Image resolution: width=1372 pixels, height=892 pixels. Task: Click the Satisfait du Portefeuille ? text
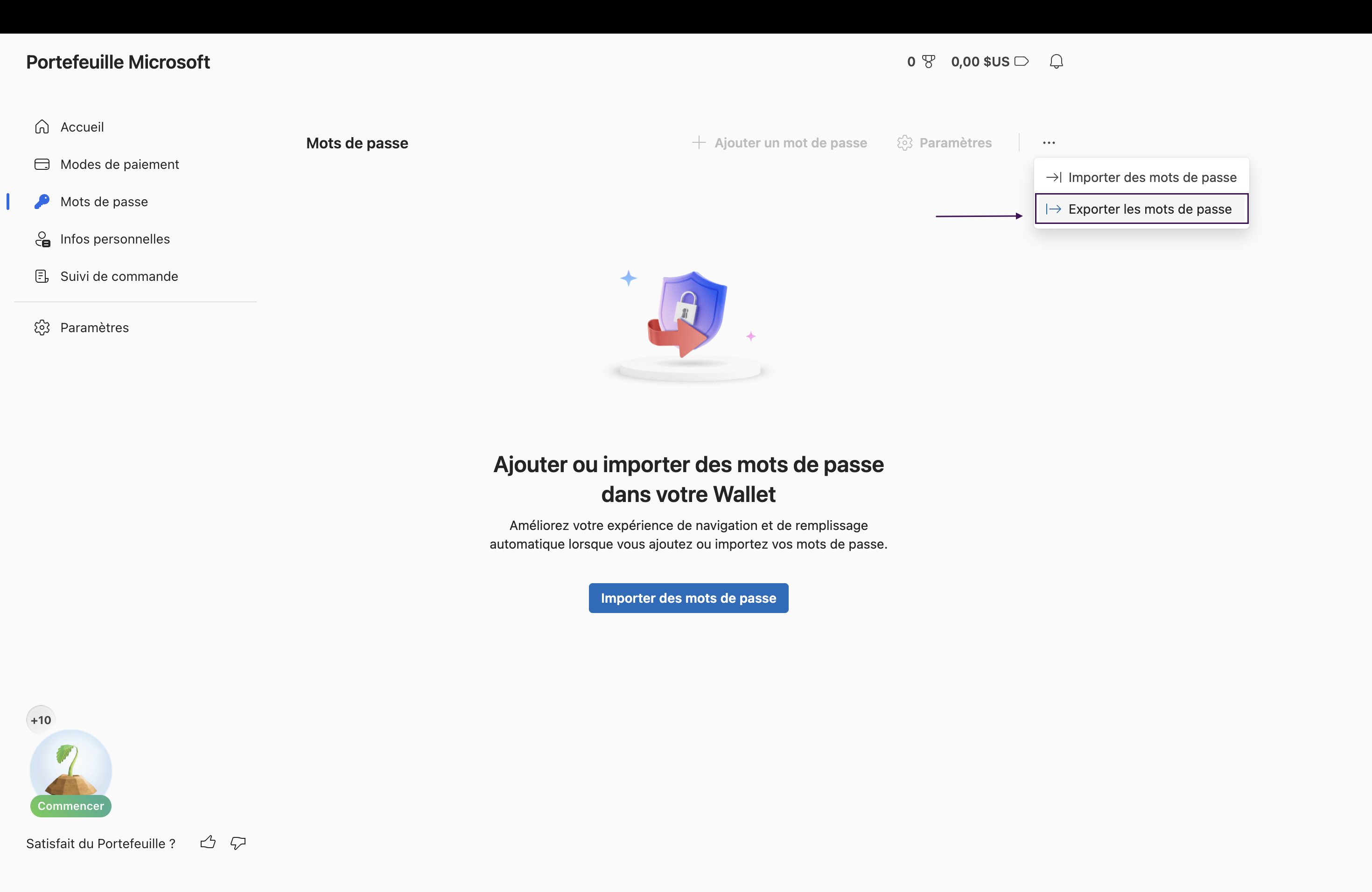[x=101, y=843]
